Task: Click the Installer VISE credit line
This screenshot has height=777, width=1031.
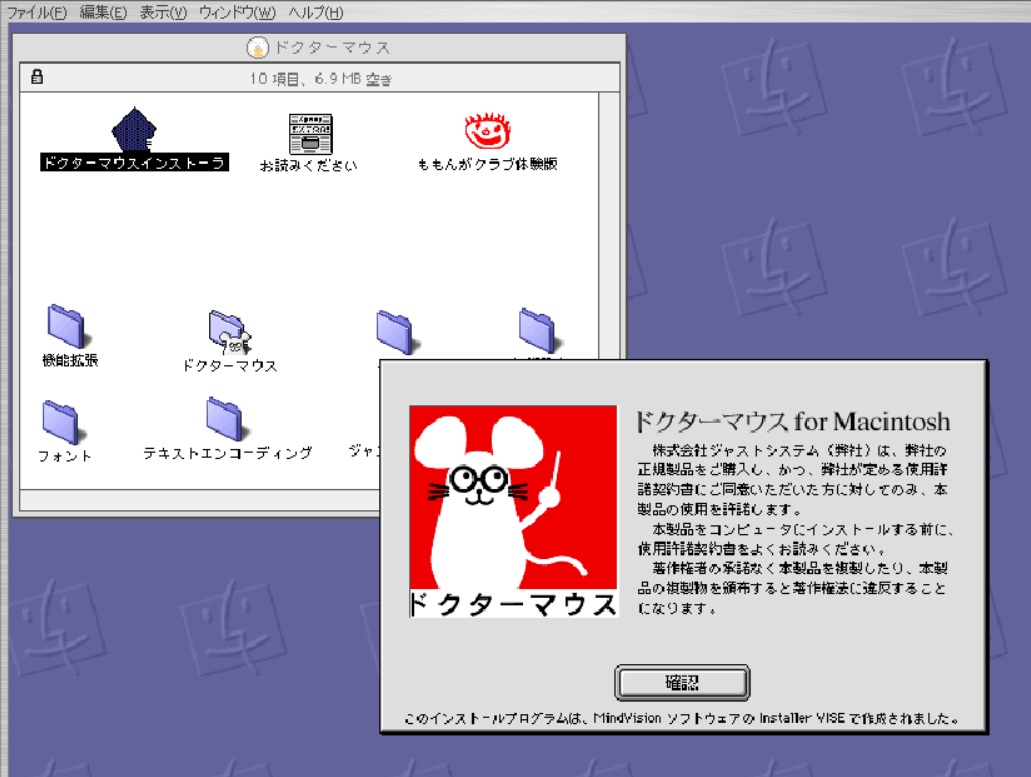Action: click(681, 718)
